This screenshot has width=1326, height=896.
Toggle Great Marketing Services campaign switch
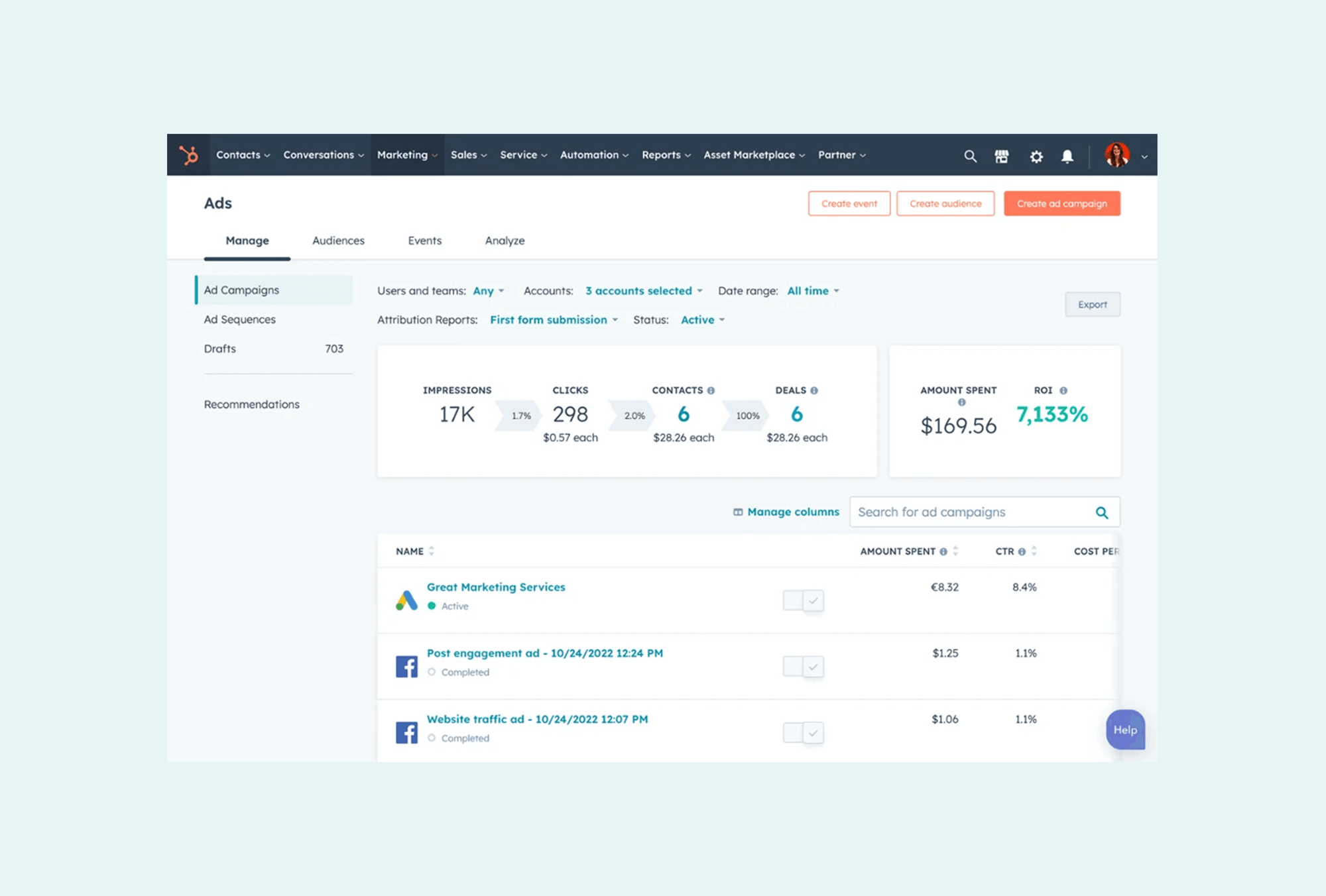pyautogui.click(x=803, y=600)
